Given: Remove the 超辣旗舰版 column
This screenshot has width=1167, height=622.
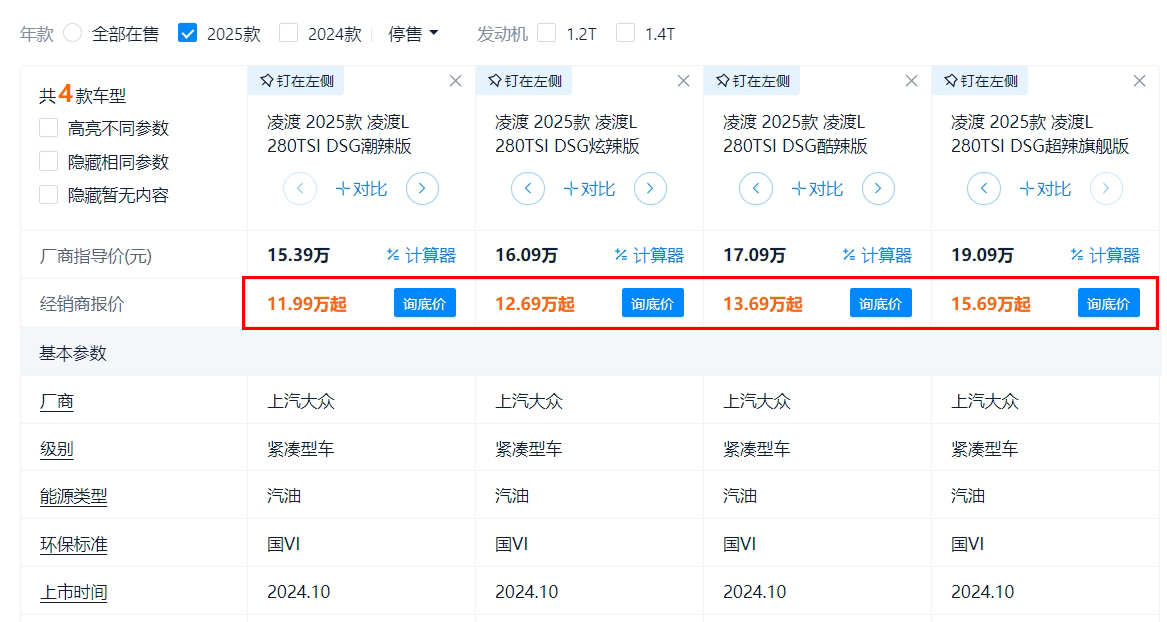Looking at the screenshot, I should pyautogui.click(x=1139, y=81).
